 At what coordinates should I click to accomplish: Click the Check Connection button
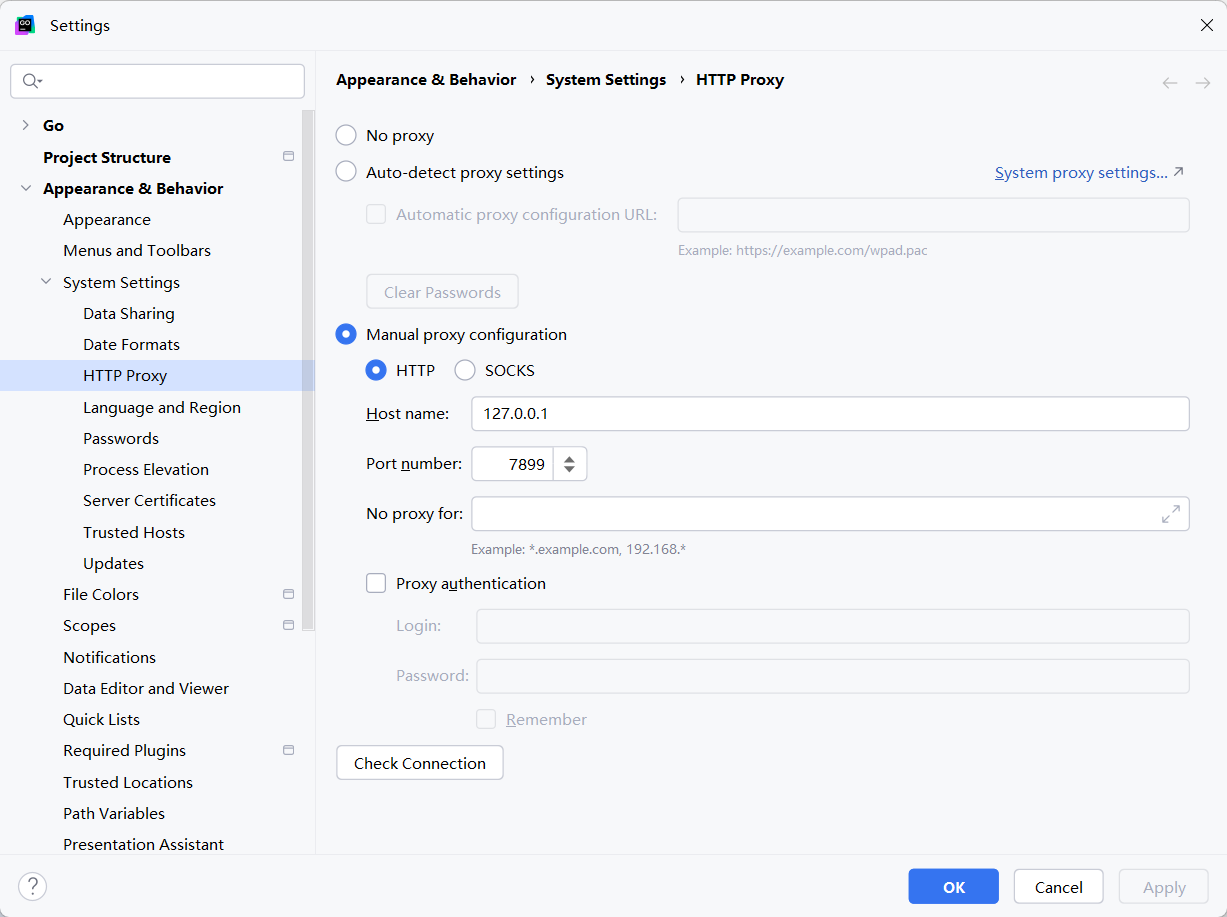420,763
